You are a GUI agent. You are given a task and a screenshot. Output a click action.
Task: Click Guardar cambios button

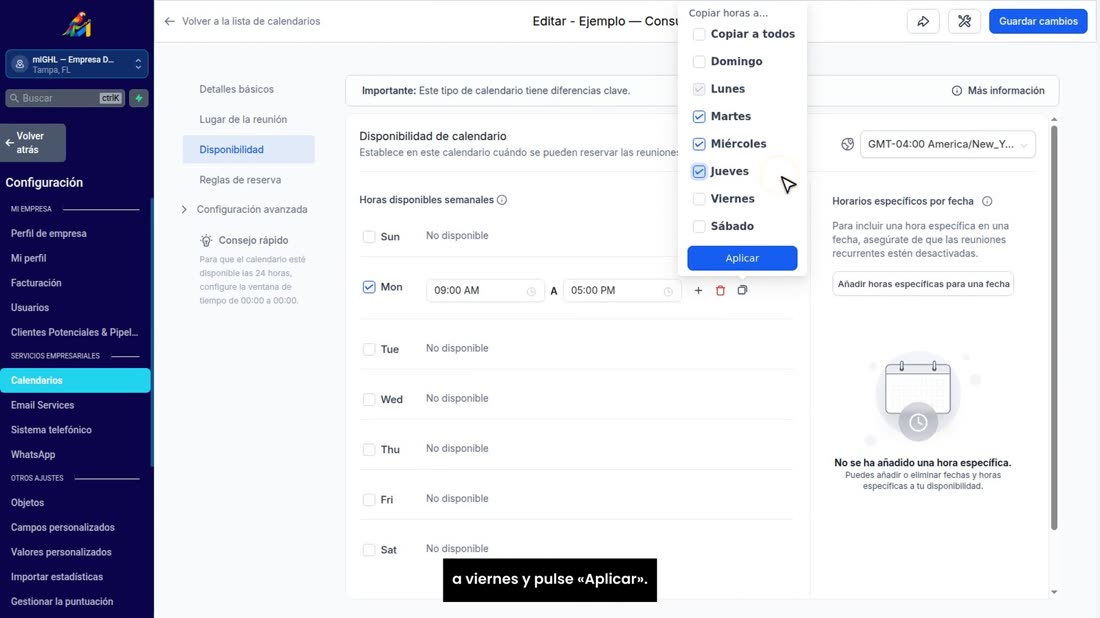[1038, 21]
